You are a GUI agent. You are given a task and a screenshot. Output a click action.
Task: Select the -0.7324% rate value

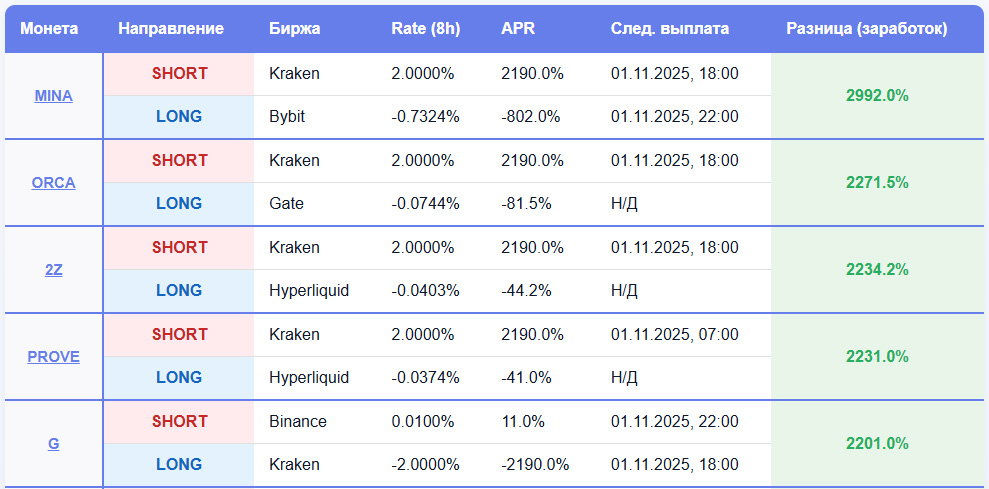tap(425, 117)
